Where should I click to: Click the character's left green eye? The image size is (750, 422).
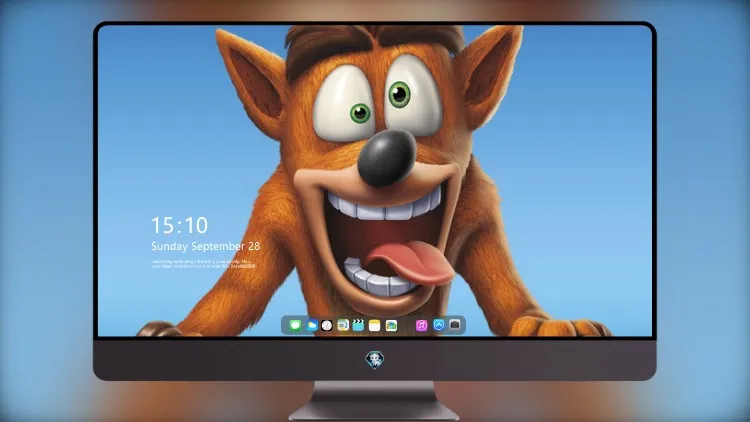pyautogui.click(x=360, y=113)
